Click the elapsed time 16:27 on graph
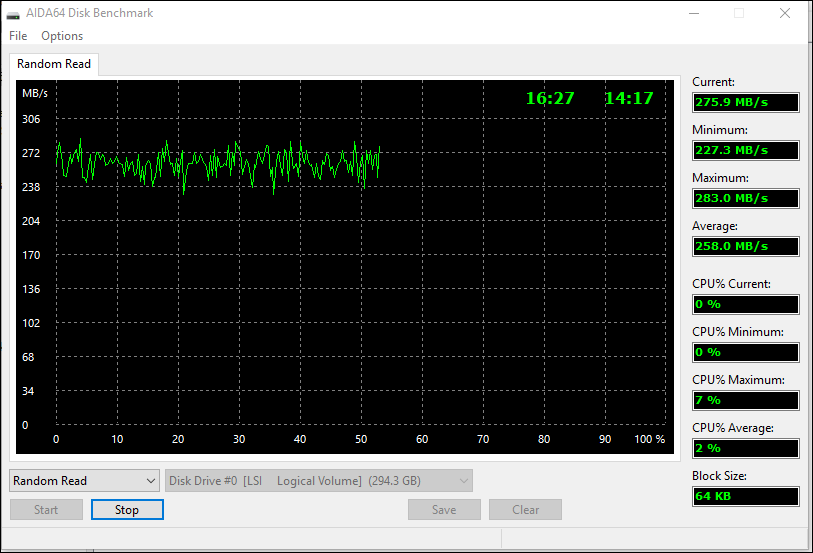This screenshot has width=813, height=553. 550,98
